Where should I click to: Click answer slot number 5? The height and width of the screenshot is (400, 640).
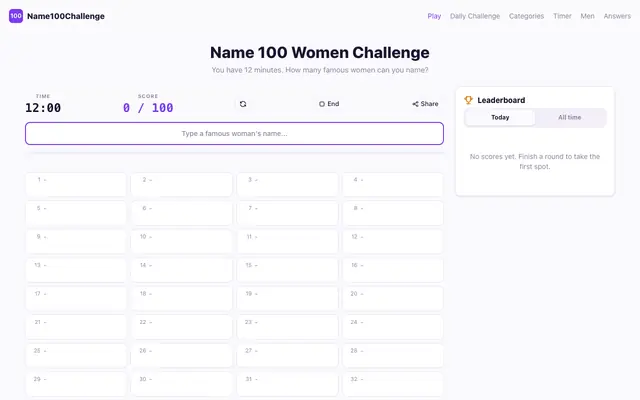click(x=76, y=213)
